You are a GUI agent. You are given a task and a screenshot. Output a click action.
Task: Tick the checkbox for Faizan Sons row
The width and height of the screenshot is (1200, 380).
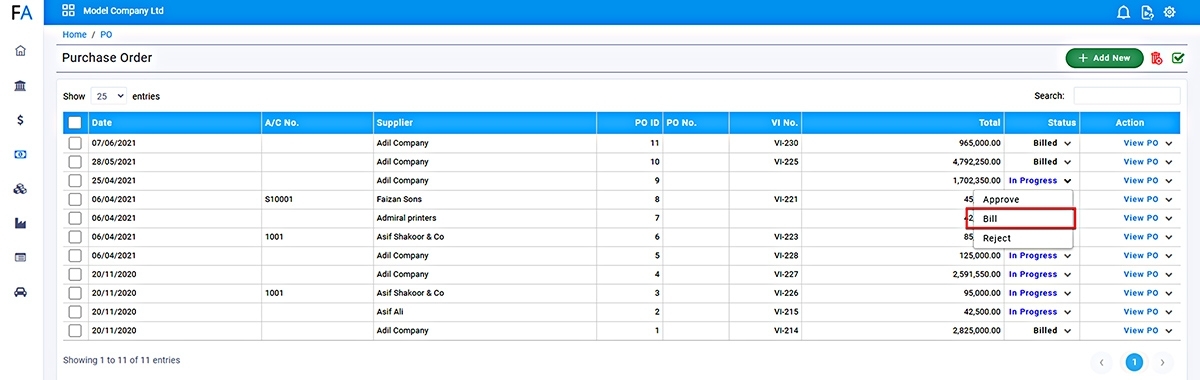[x=75, y=199]
